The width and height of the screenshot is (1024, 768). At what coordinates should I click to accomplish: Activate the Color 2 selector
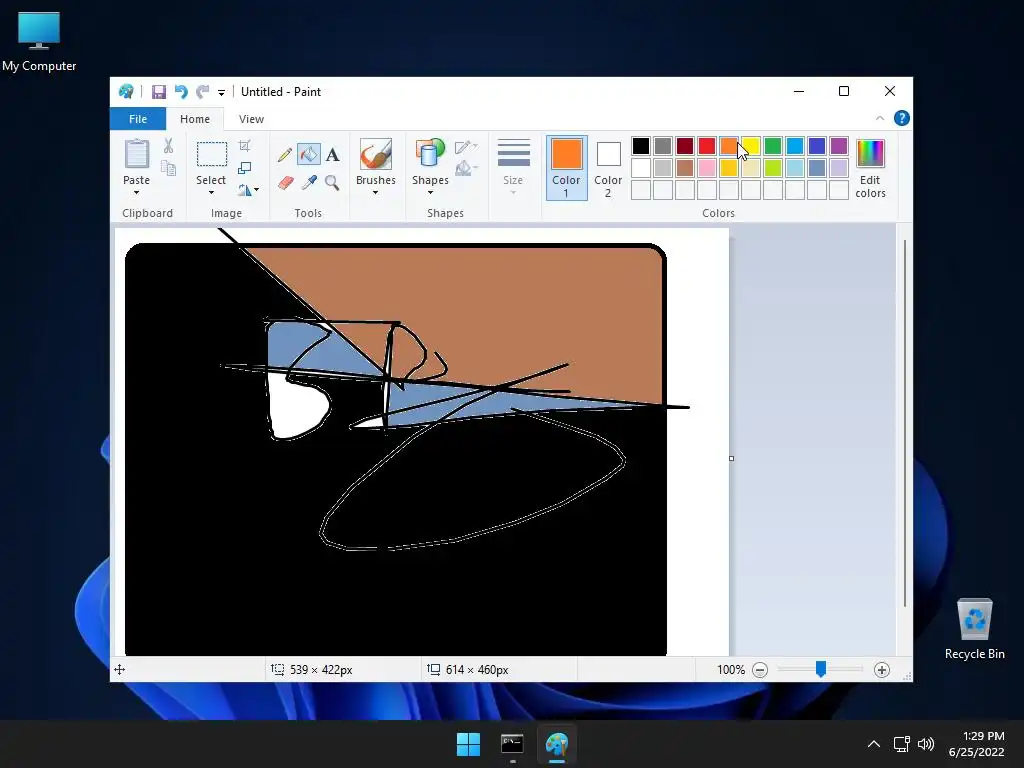click(x=608, y=168)
